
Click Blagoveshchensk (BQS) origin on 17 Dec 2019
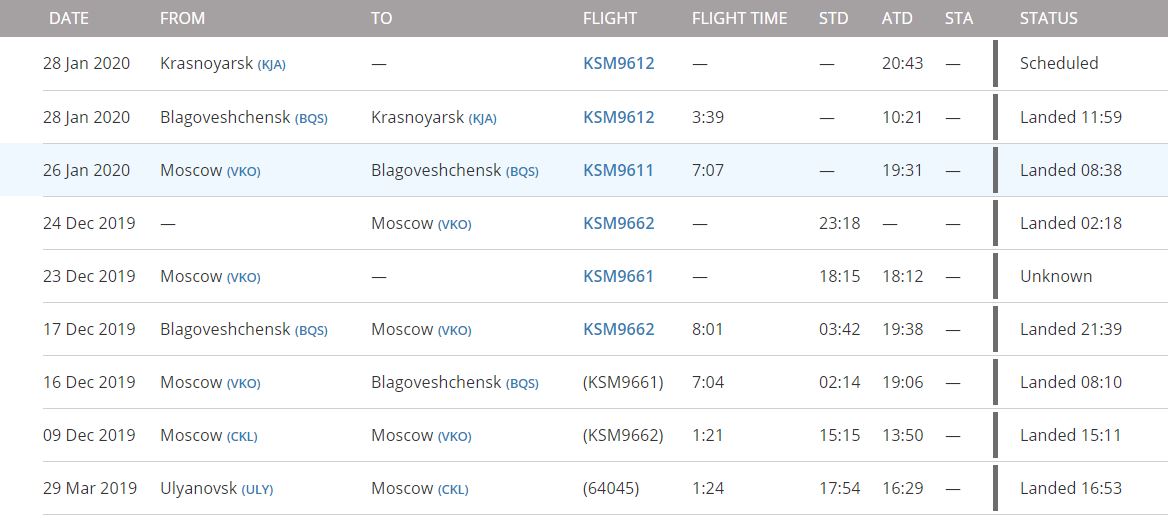click(x=243, y=329)
